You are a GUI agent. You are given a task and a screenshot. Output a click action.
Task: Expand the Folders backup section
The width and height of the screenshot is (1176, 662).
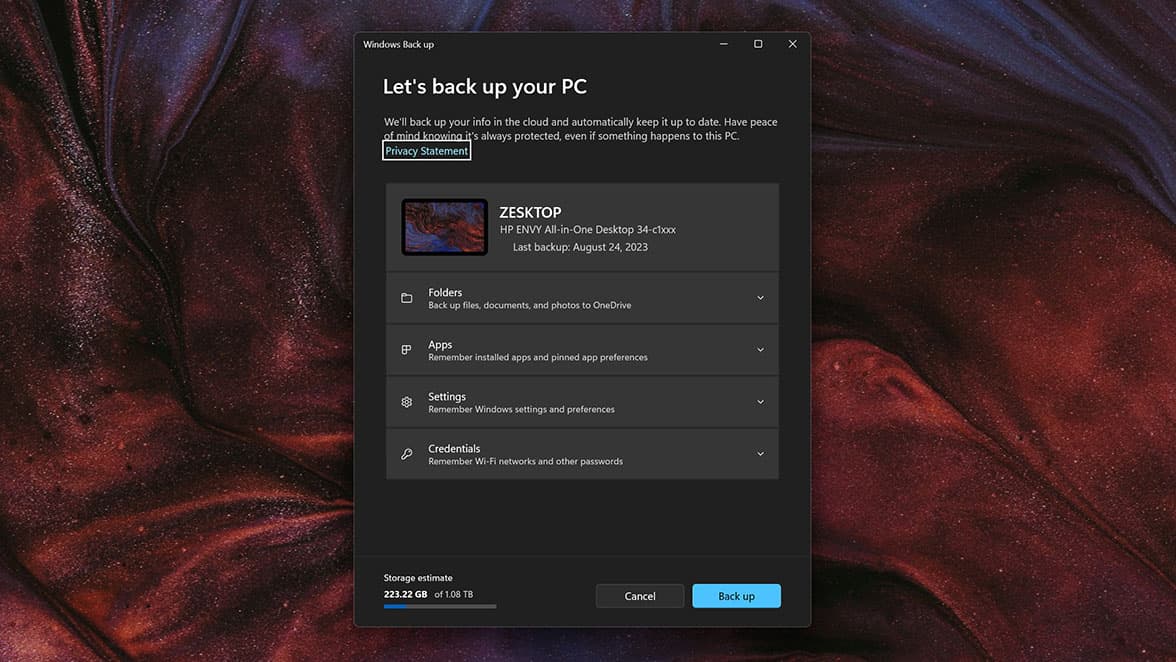(761, 298)
